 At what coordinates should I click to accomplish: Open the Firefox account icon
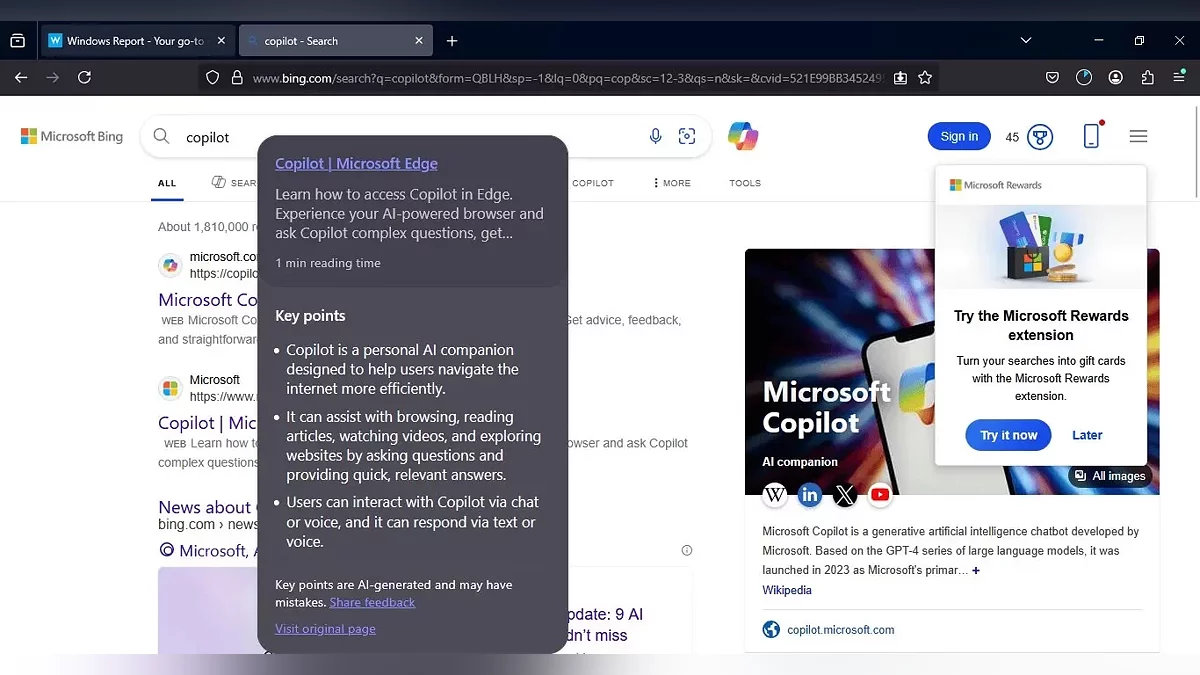pyautogui.click(x=1116, y=77)
